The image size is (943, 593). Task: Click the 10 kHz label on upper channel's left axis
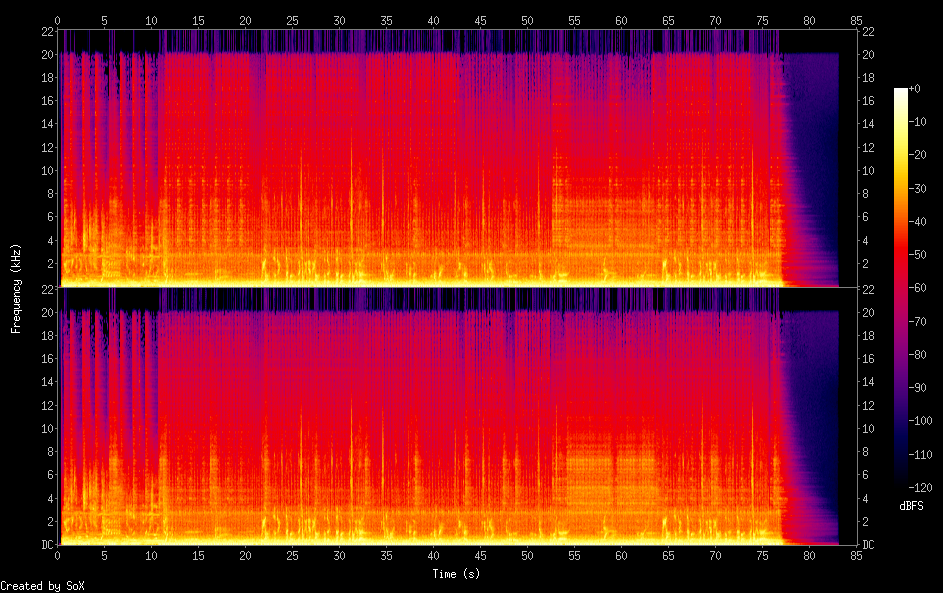point(47,170)
